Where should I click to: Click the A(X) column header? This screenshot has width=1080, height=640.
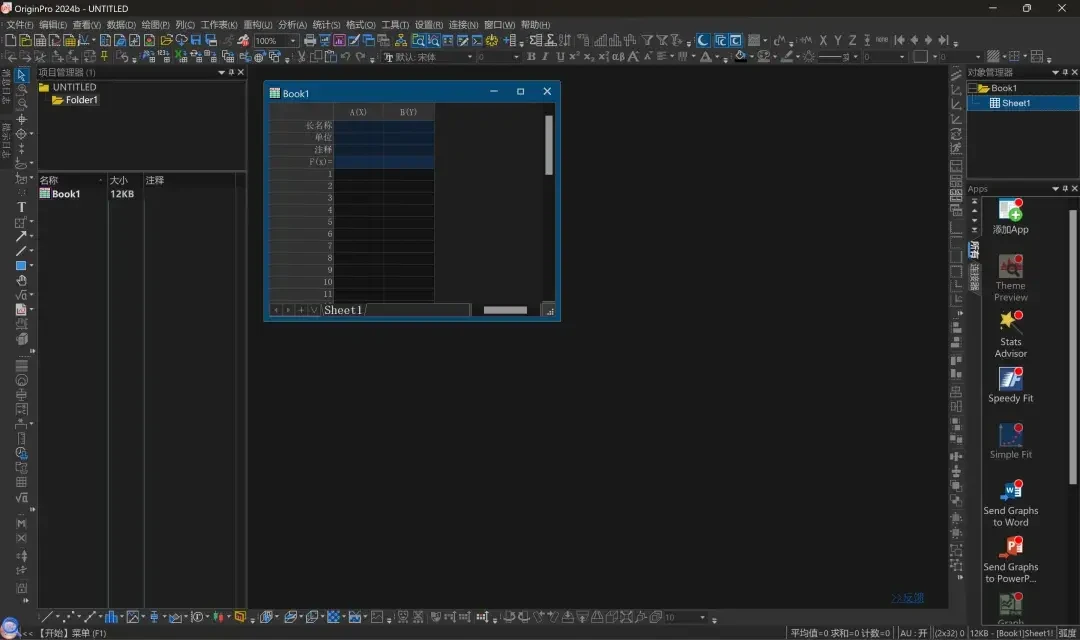[x=358, y=112]
